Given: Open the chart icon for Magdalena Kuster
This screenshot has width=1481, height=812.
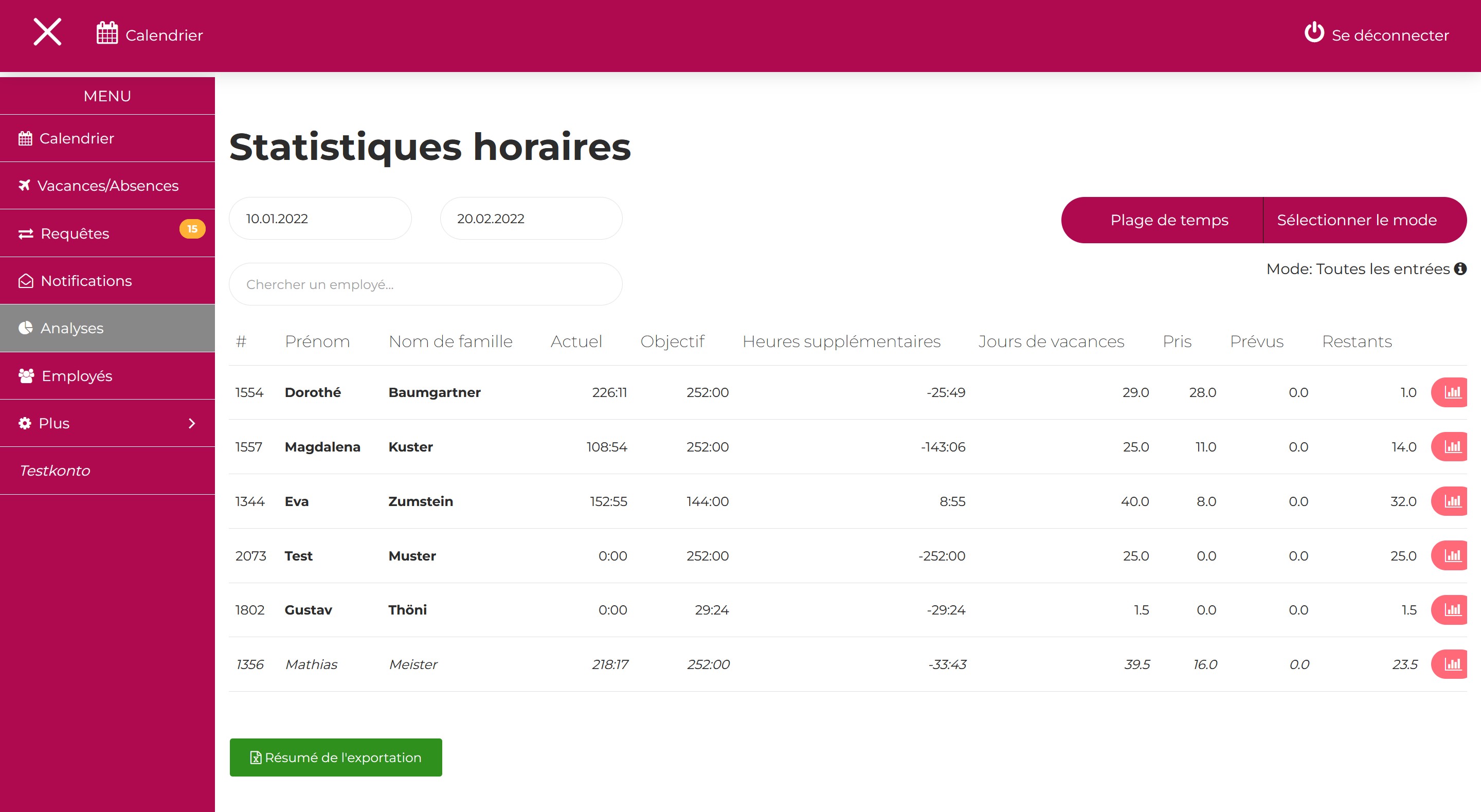Looking at the screenshot, I should (x=1451, y=447).
